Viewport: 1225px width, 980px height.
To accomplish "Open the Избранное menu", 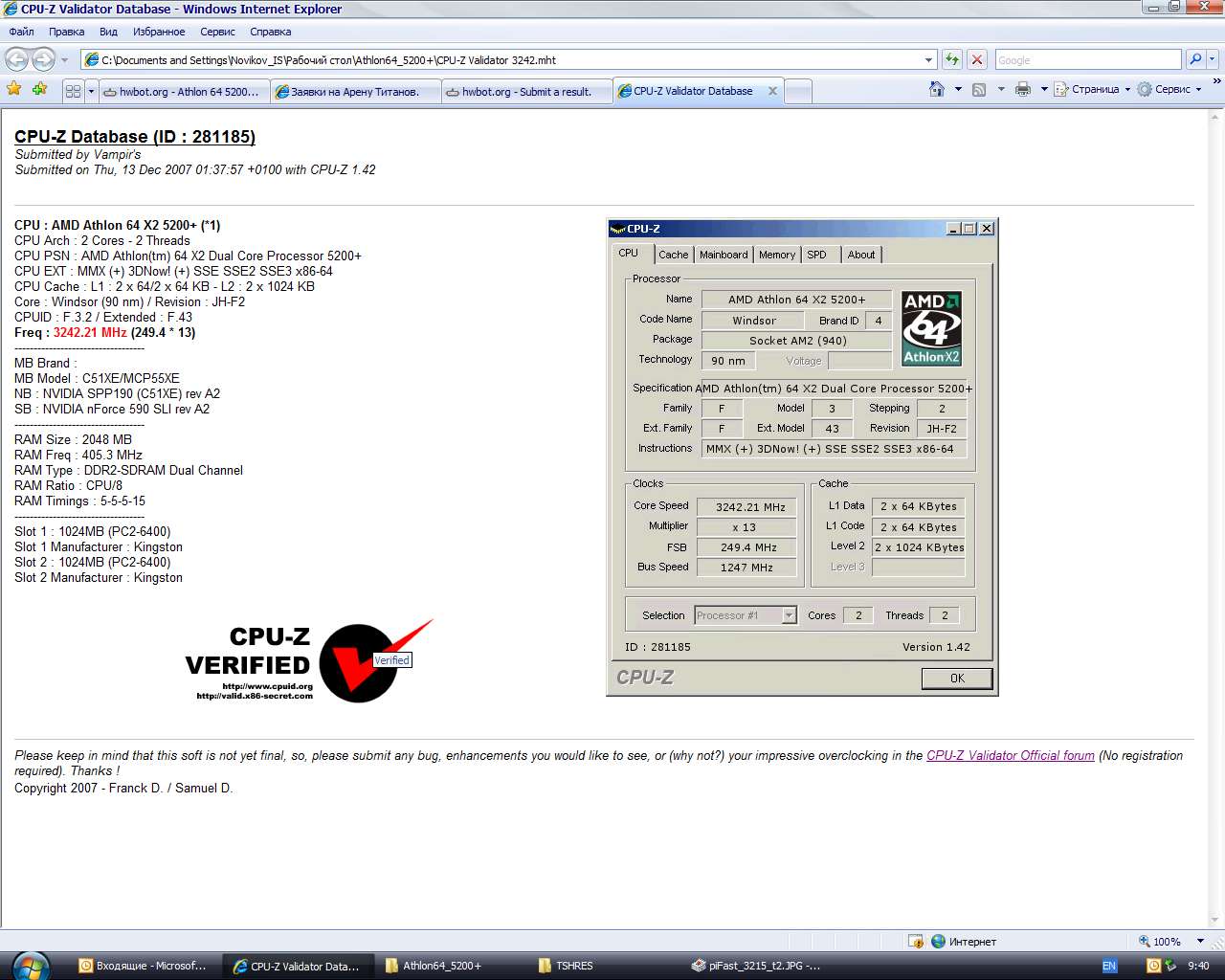I will tap(159, 32).
